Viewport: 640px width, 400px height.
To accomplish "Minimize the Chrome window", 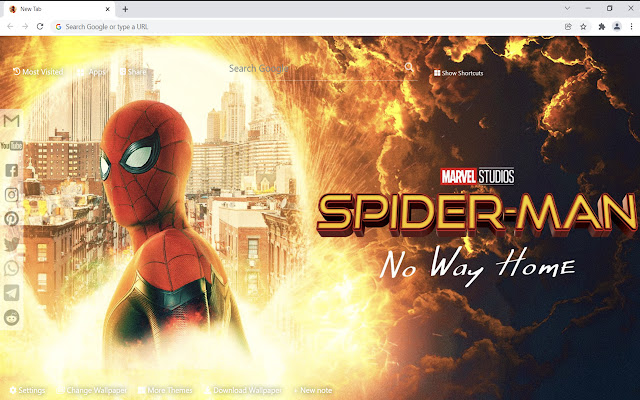I will (588, 8).
